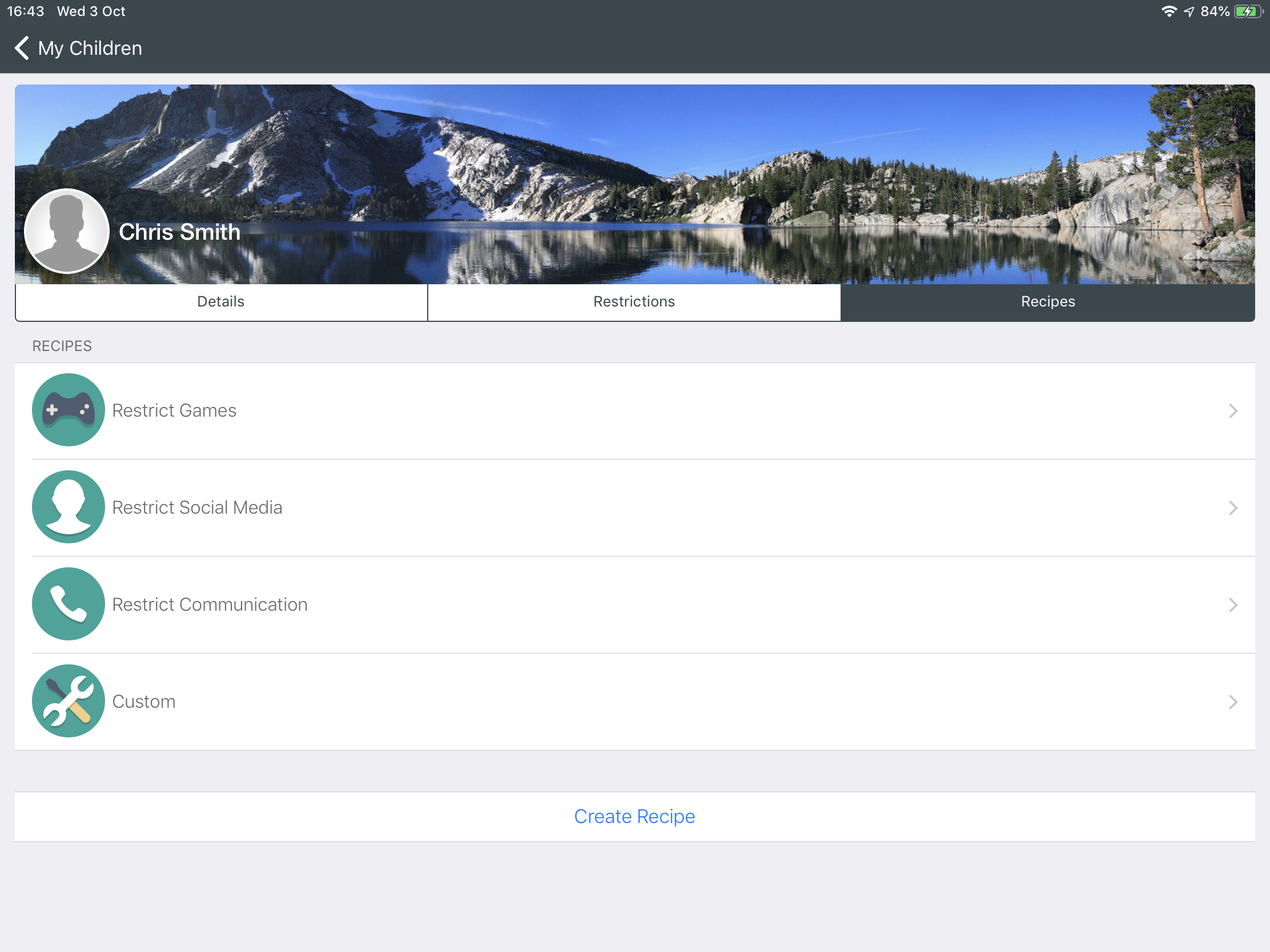Tap the wrench and screwdriver Custom icon
1270x952 pixels.
(69, 701)
